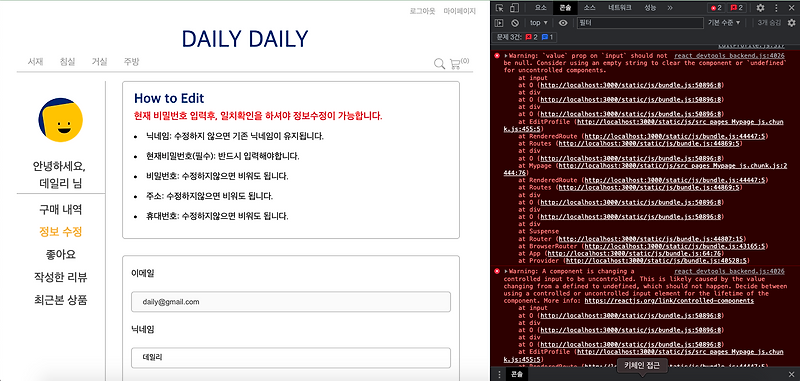Switch to the 콘솔 tab in top bar
Image resolution: width=800 pixels, height=381 pixels.
pyautogui.click(x=565, y=8)
